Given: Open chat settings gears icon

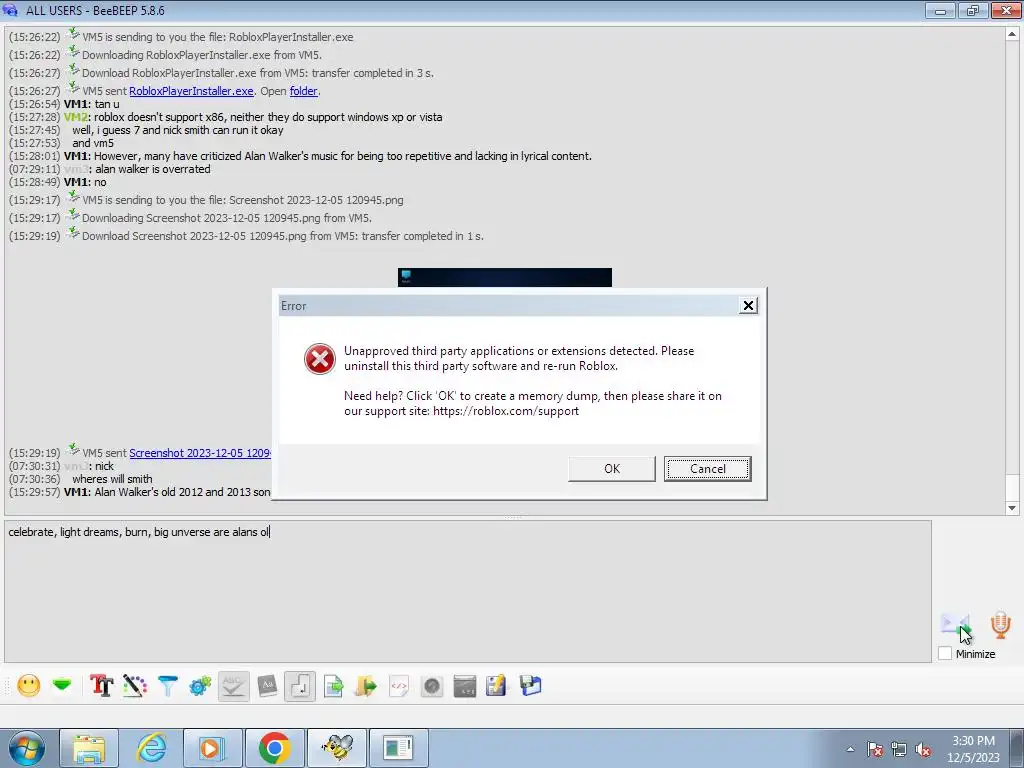Looking at the screenshot, I should [200, 686].
